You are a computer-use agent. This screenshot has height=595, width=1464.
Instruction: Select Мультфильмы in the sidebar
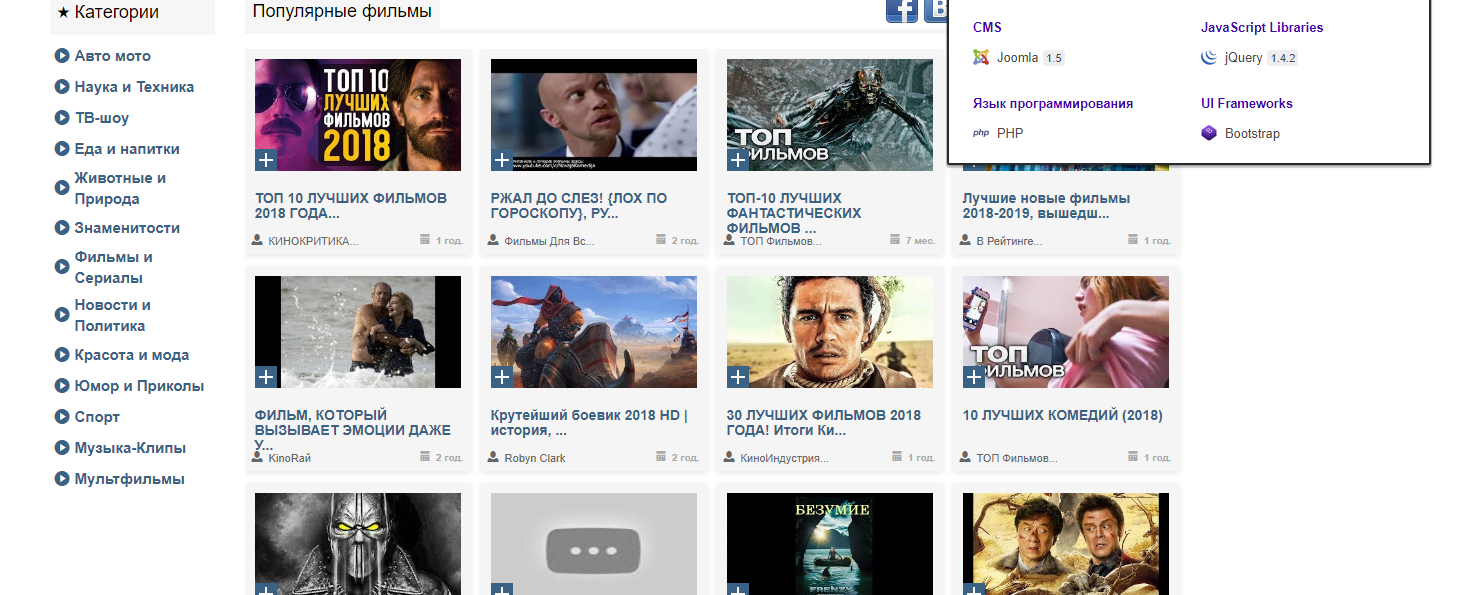pyautogui.click(x=129, y=479)
